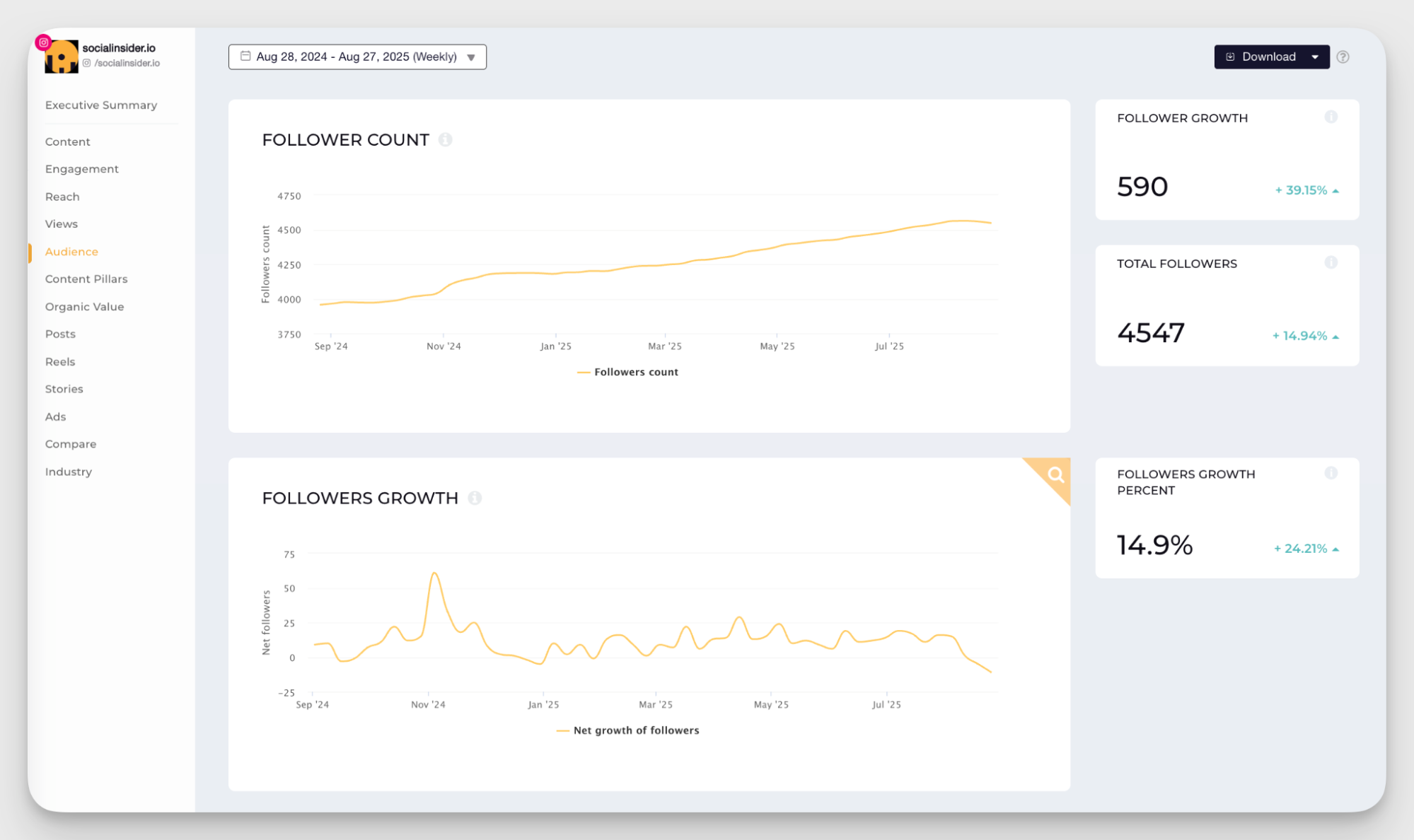Click the Instagram badge on profile avatar

tap(44, 42)
